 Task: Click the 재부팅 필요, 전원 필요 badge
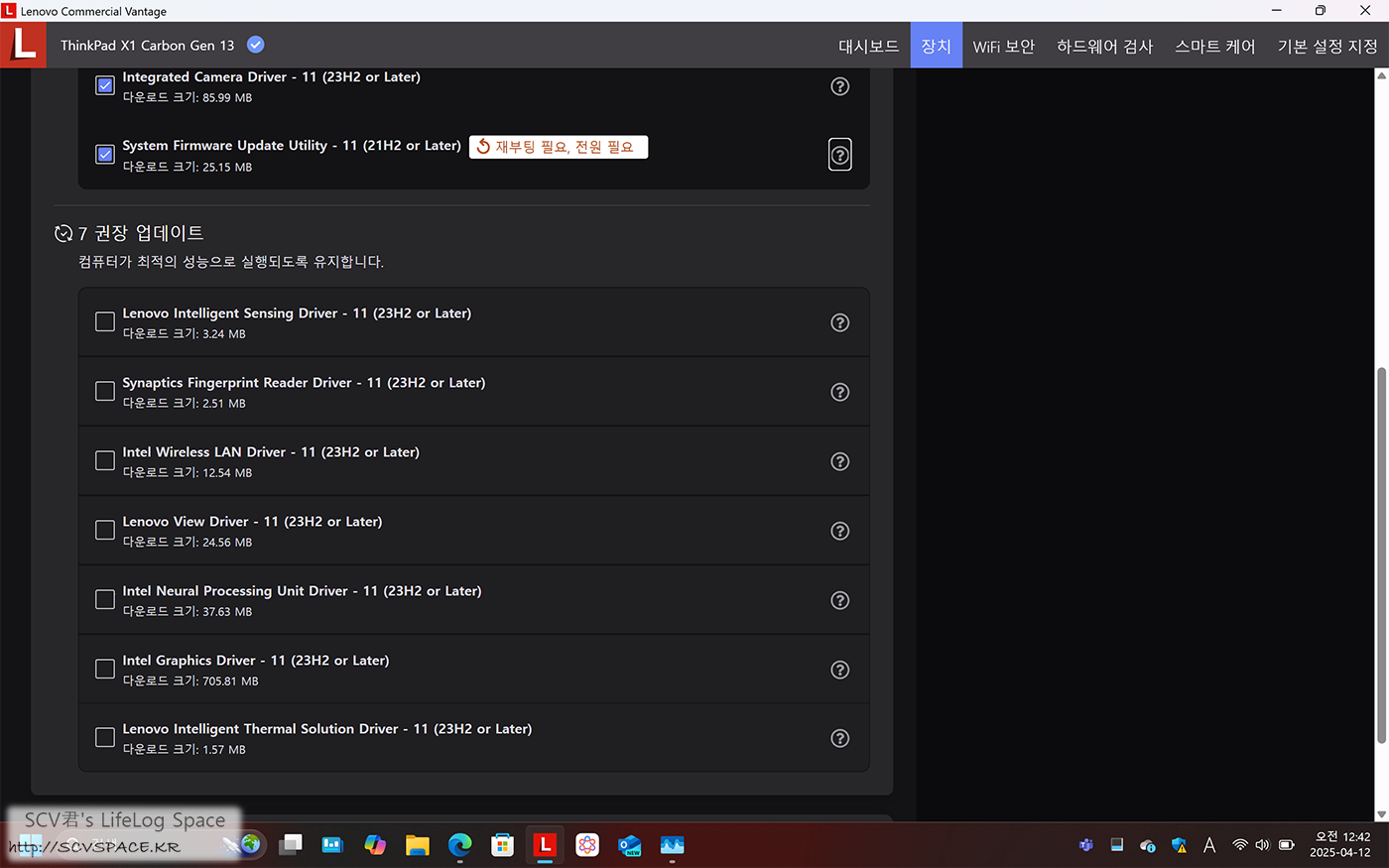[559, 147]
